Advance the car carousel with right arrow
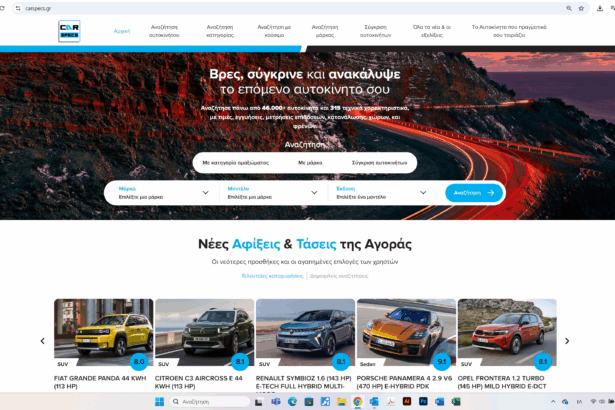Viewport: 615px width, 410px height. pos(567,341)
